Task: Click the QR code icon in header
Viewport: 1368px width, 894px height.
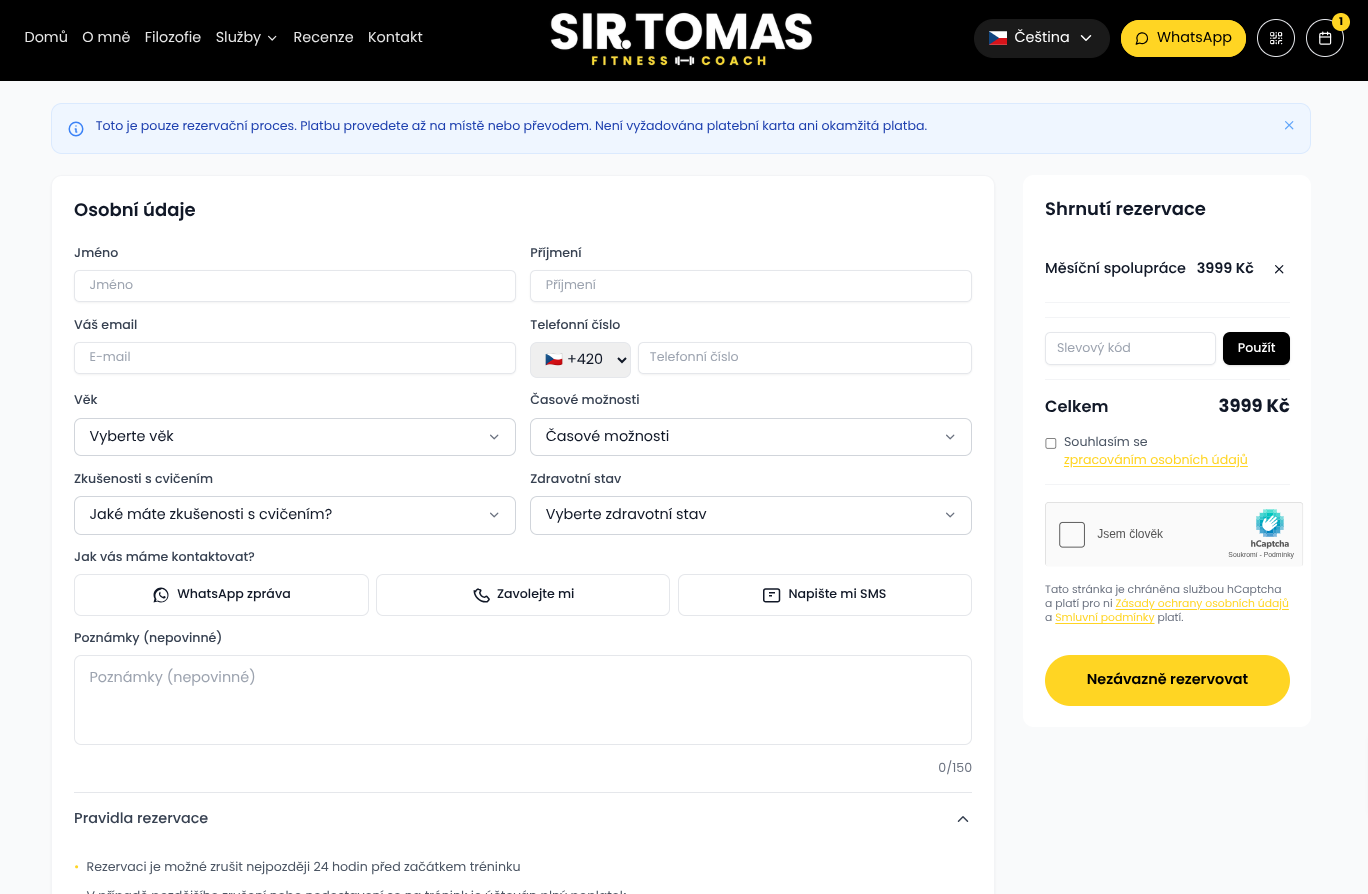Action: click(x=1275, y=38)
